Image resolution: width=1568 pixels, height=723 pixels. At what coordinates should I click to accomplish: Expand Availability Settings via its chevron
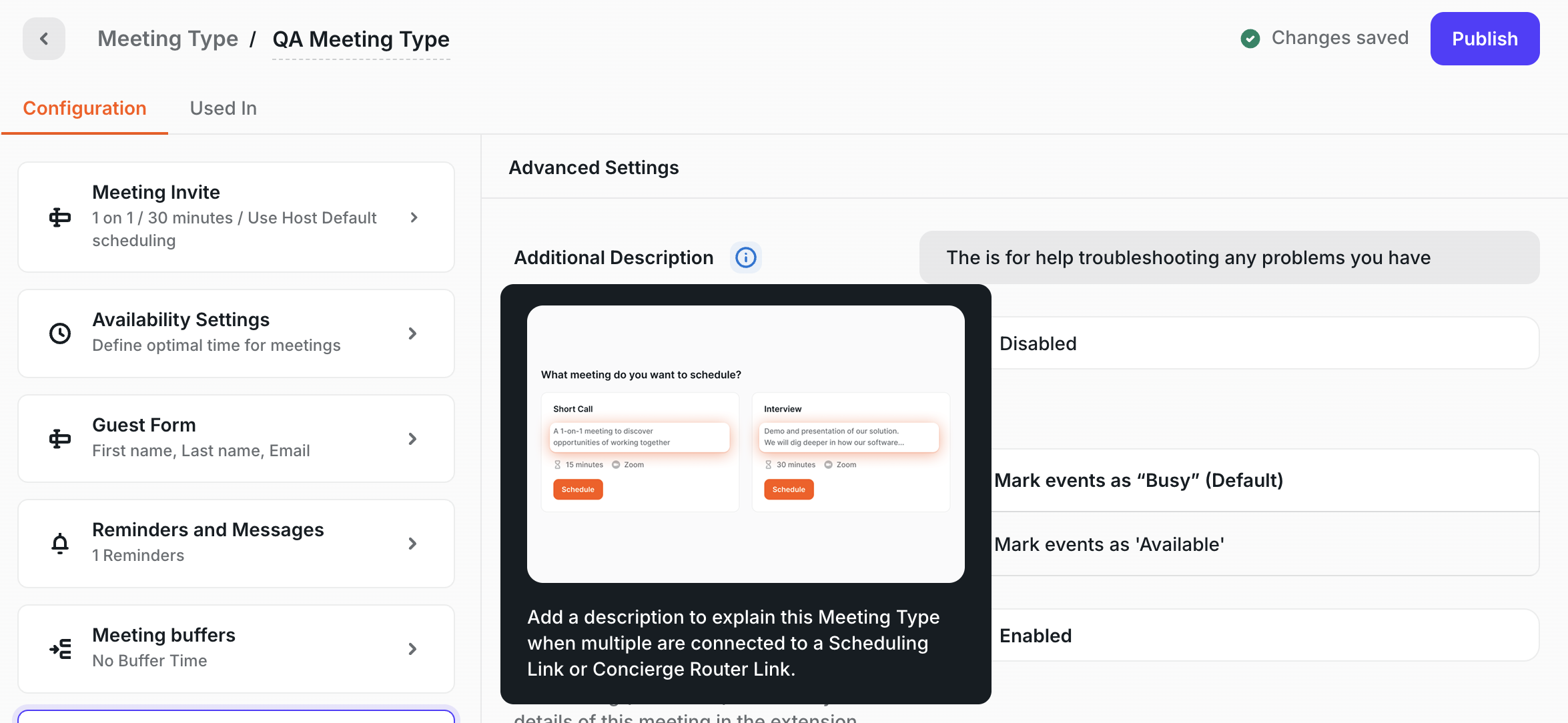(412, 333)
